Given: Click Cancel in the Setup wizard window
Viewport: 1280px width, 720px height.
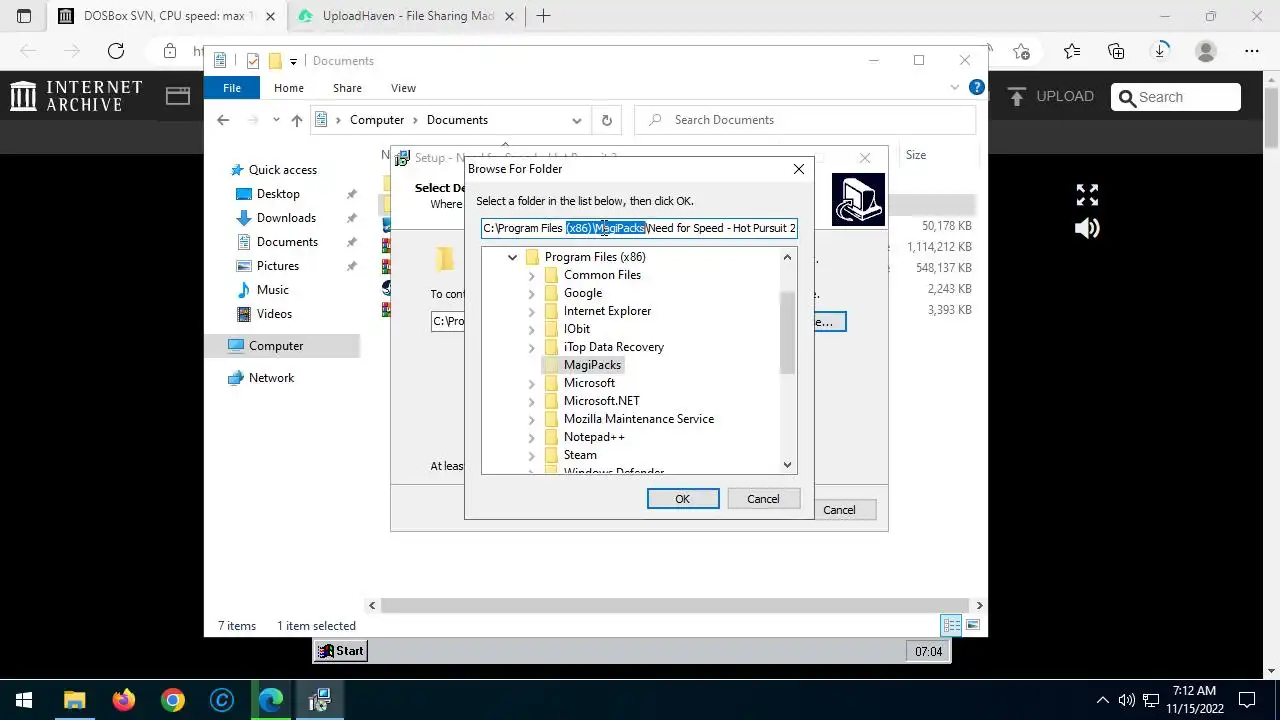Looking at the screenshot, I should 839,510.
